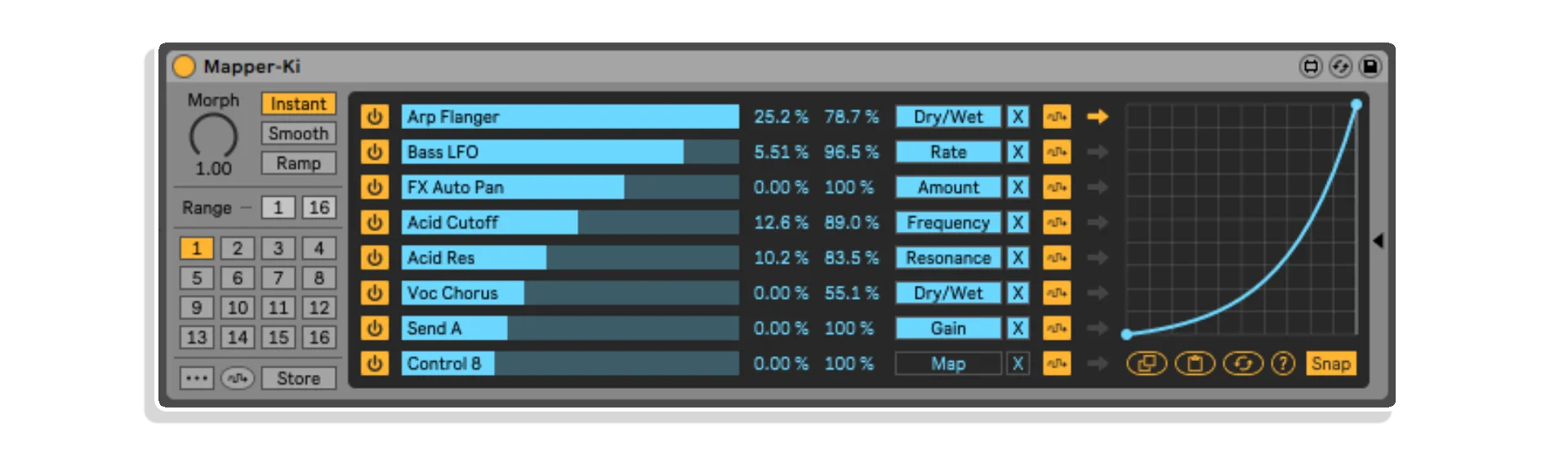Click the Store button
Image resolution: width=1568 pixels, height=450 pixels.
pyautogui.click(x=298, y=378)
